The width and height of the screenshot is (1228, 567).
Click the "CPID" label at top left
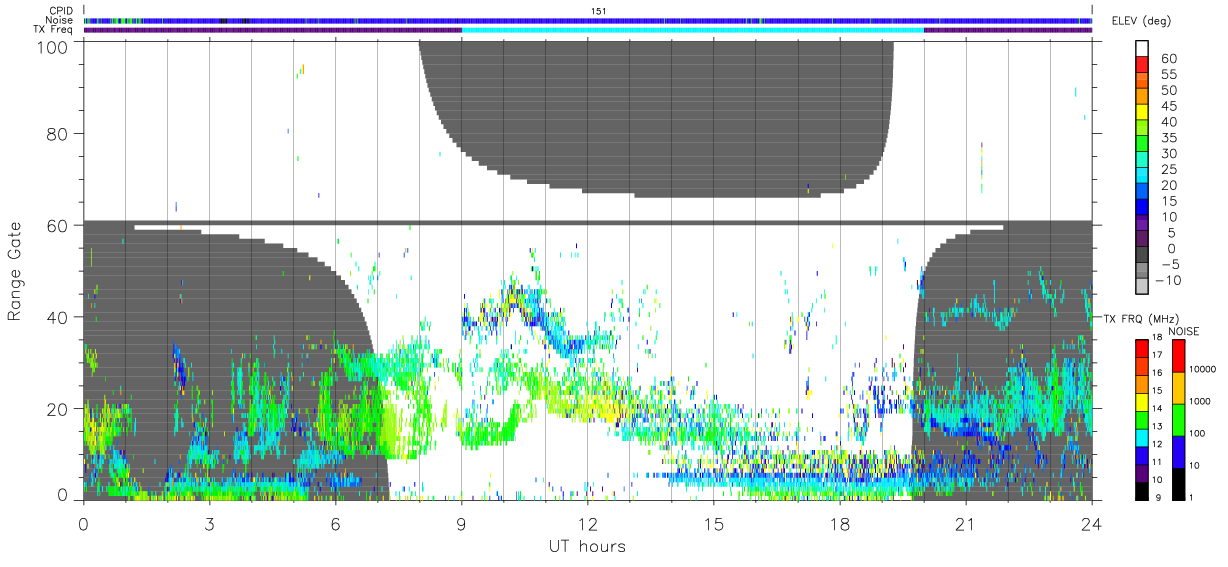[x=61, y=11]
